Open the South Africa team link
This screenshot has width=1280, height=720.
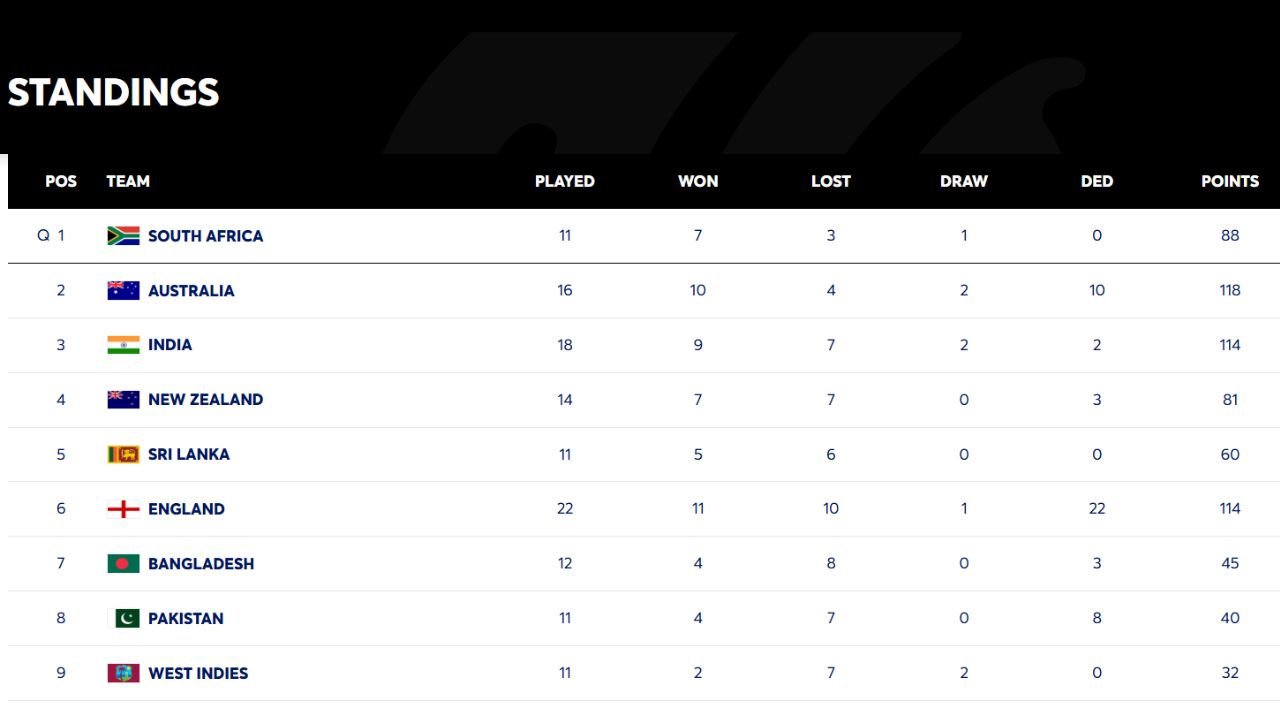coord(206,236)
